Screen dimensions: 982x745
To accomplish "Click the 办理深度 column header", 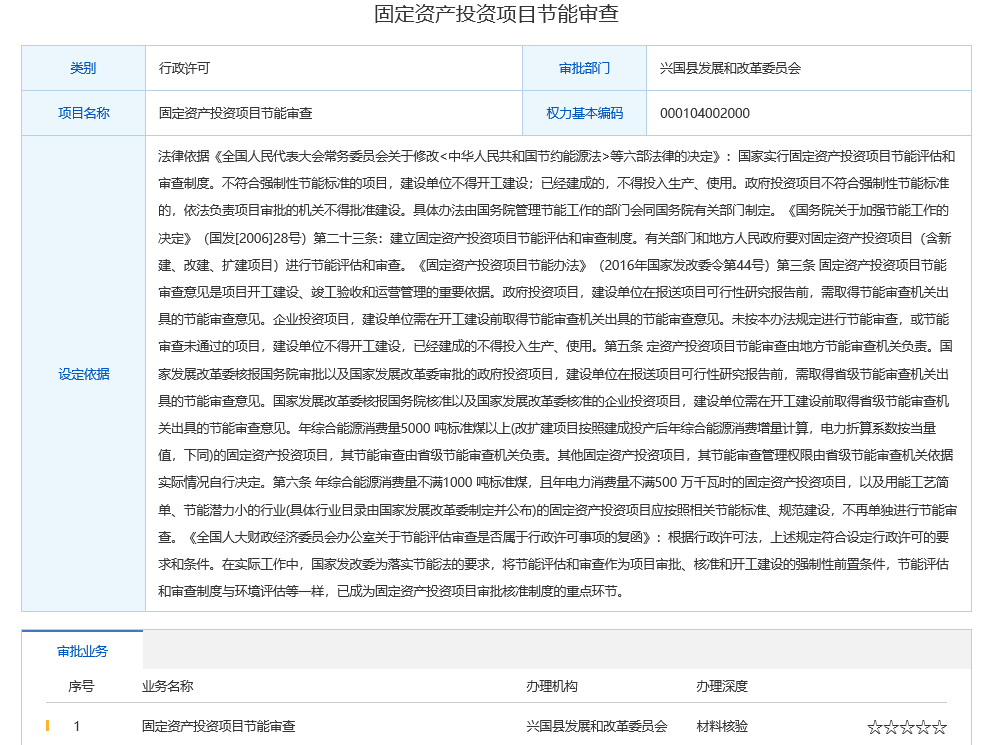I will [721, 686].
